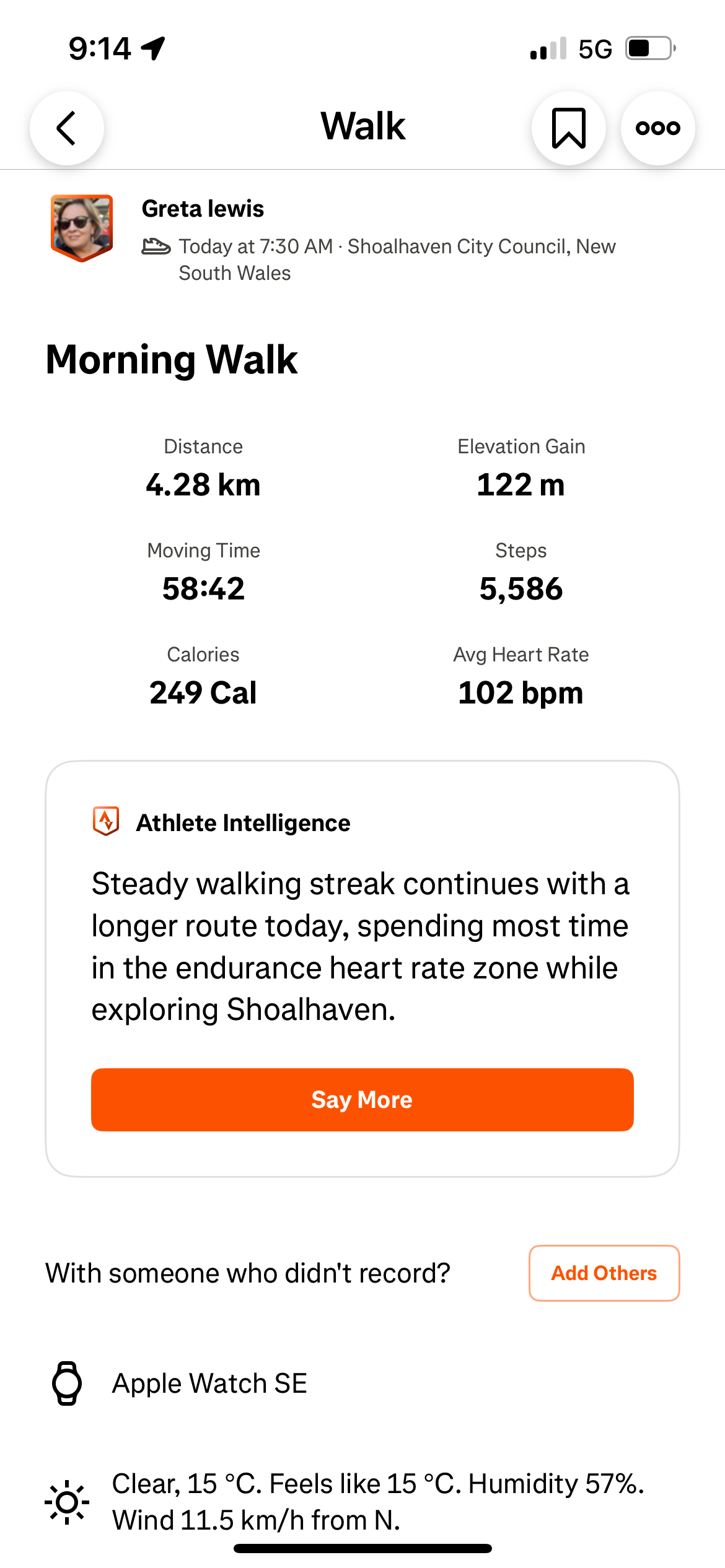Open Greta lewis athlete name link

203,209
